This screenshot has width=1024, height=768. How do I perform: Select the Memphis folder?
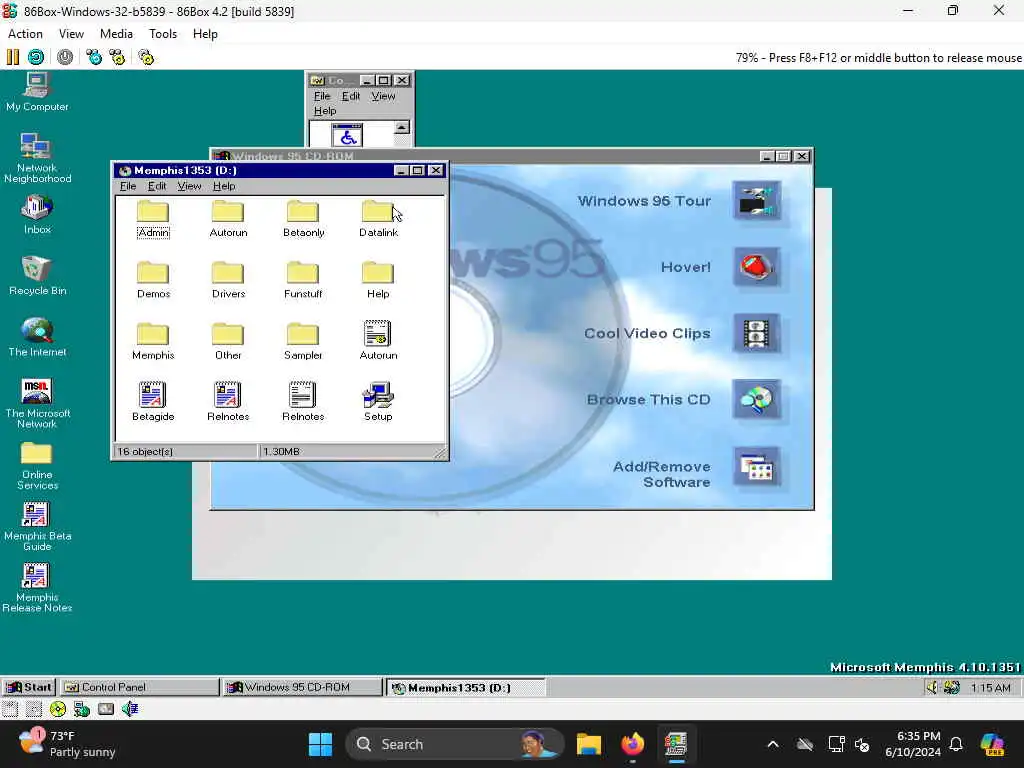coord(153,342)
